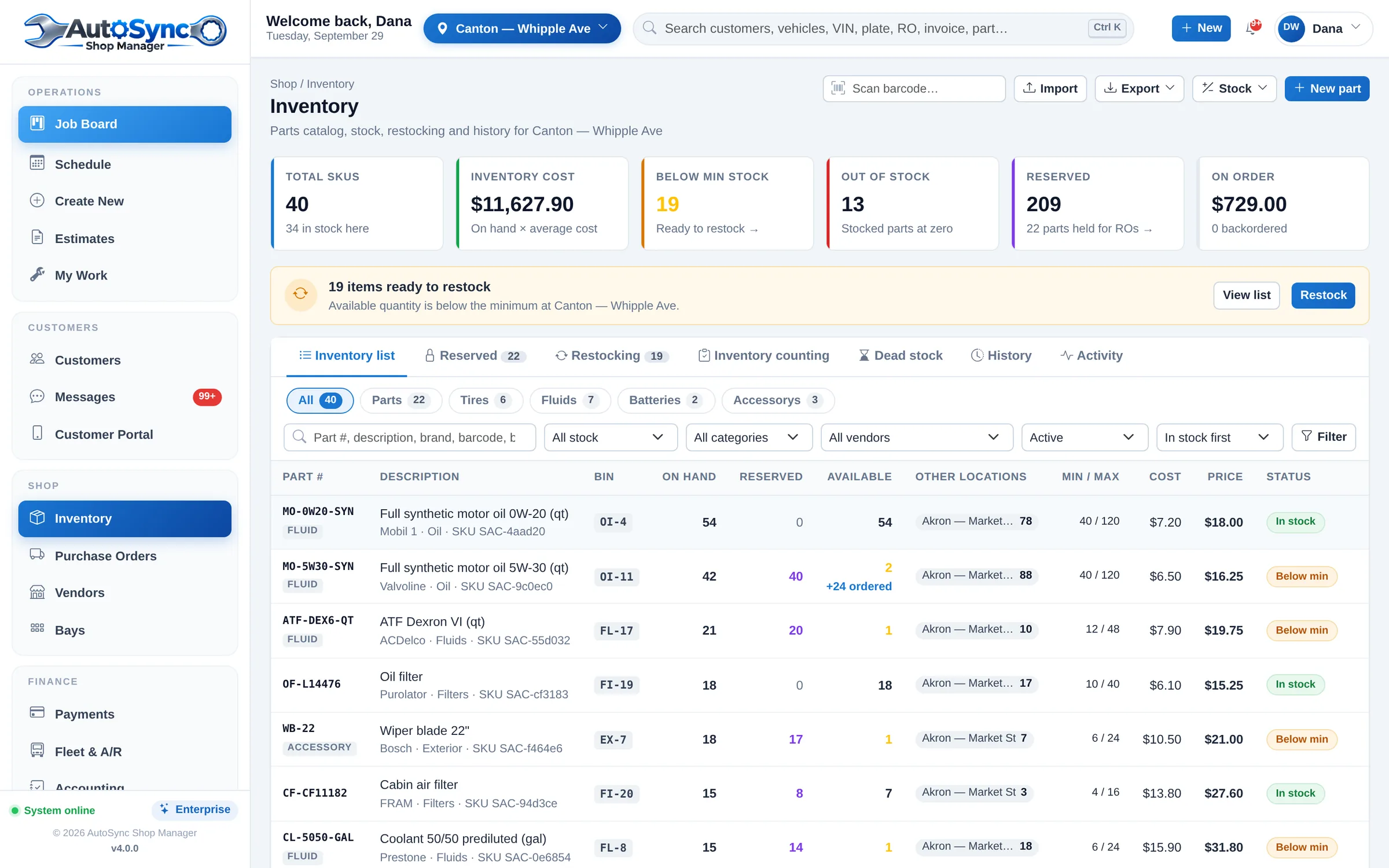Open the Active status dropdown
This screenshot has height=868, width=1389.
click(1085, 437)
